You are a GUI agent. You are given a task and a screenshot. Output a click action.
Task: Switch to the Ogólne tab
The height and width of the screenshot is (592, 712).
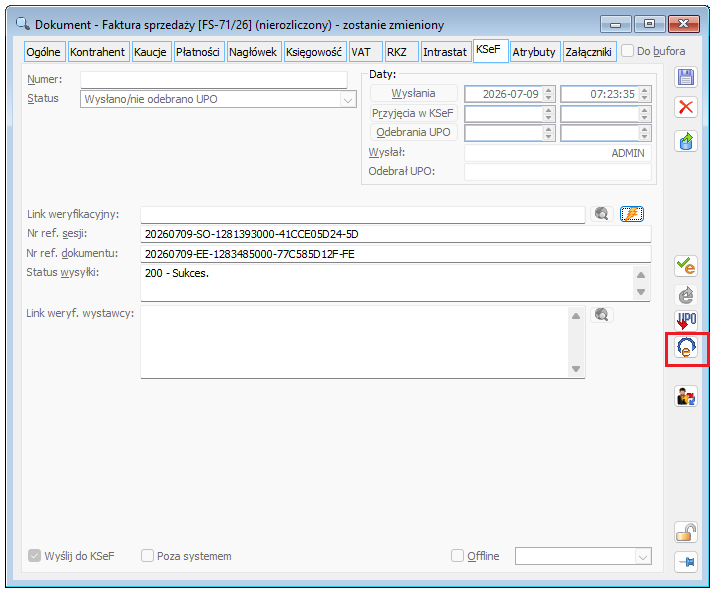[x=44, y=52]
